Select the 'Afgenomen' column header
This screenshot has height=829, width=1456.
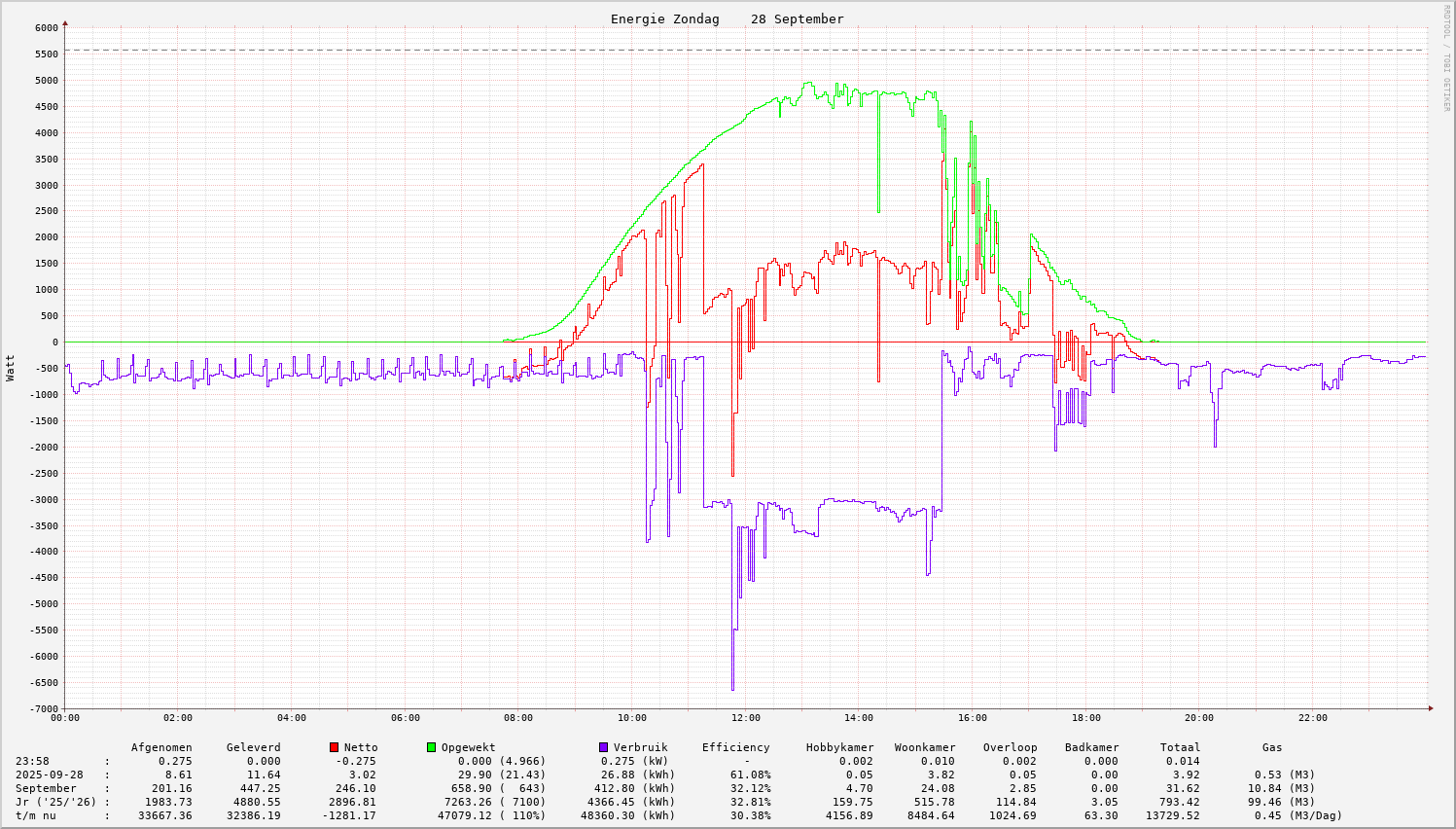click(161, 747)
